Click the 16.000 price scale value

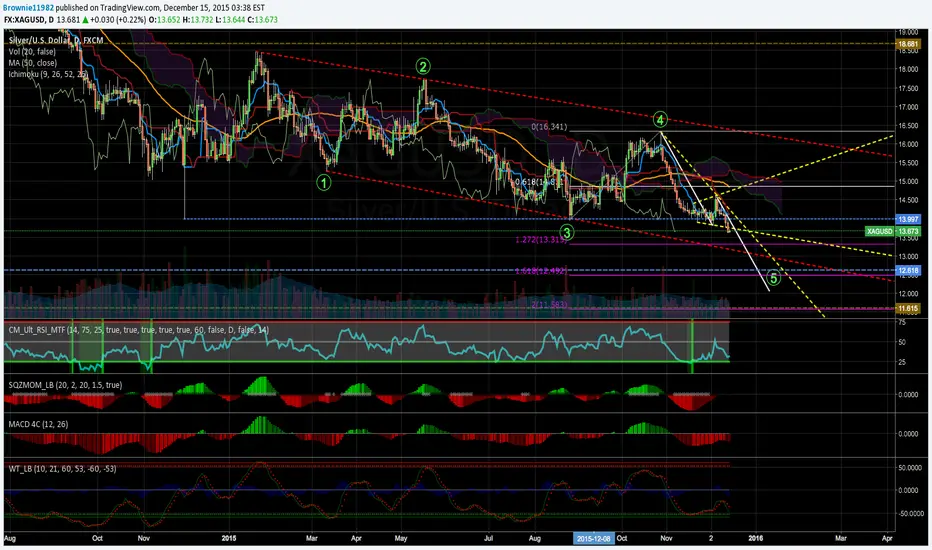coord(908,144)
